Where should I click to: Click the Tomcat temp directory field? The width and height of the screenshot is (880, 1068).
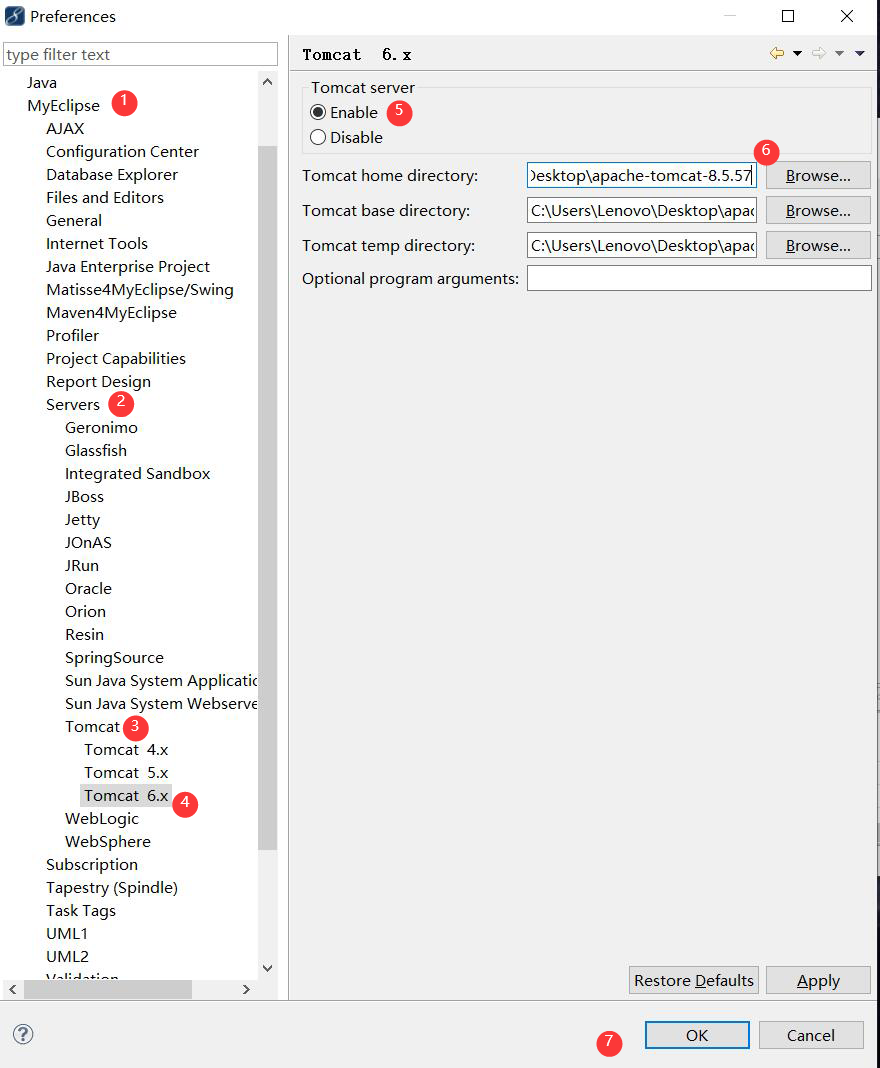642,245
